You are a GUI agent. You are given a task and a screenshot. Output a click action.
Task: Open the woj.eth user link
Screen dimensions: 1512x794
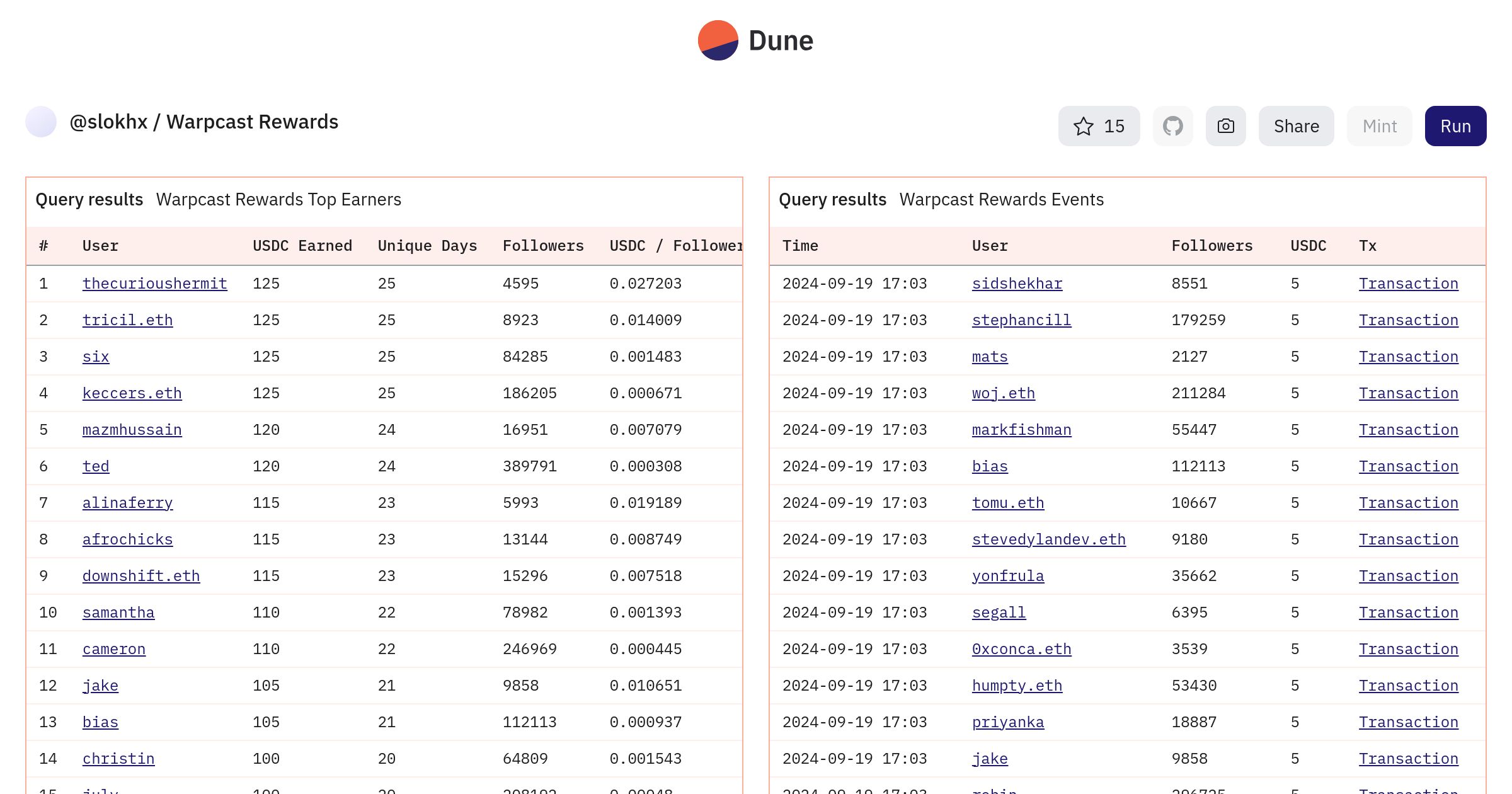pos(1003,393)
